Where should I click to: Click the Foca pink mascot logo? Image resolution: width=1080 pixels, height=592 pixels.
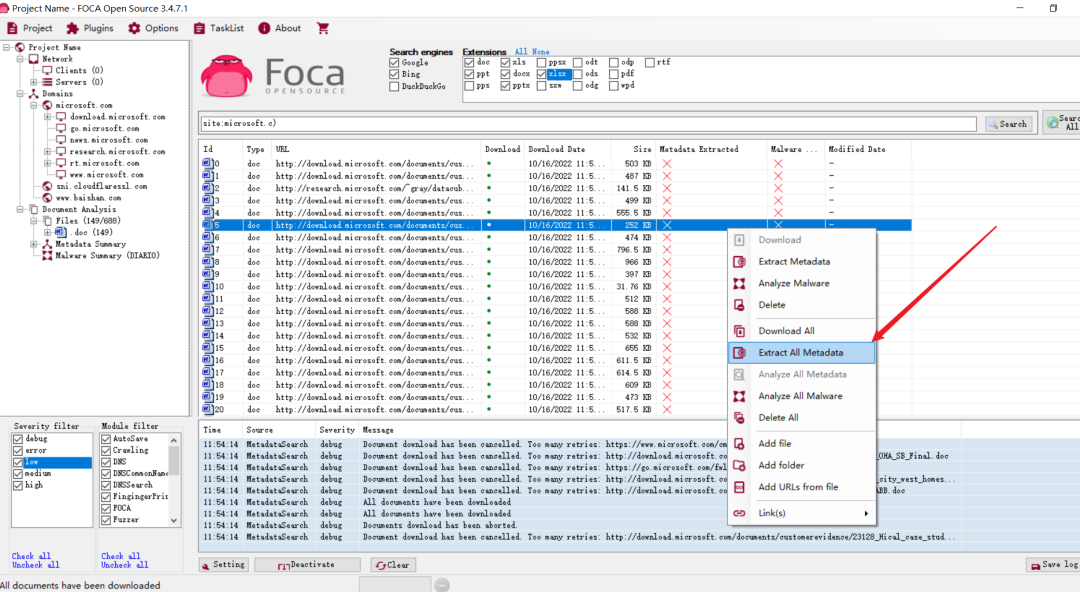pyautogui.click(x=226, y=76)
